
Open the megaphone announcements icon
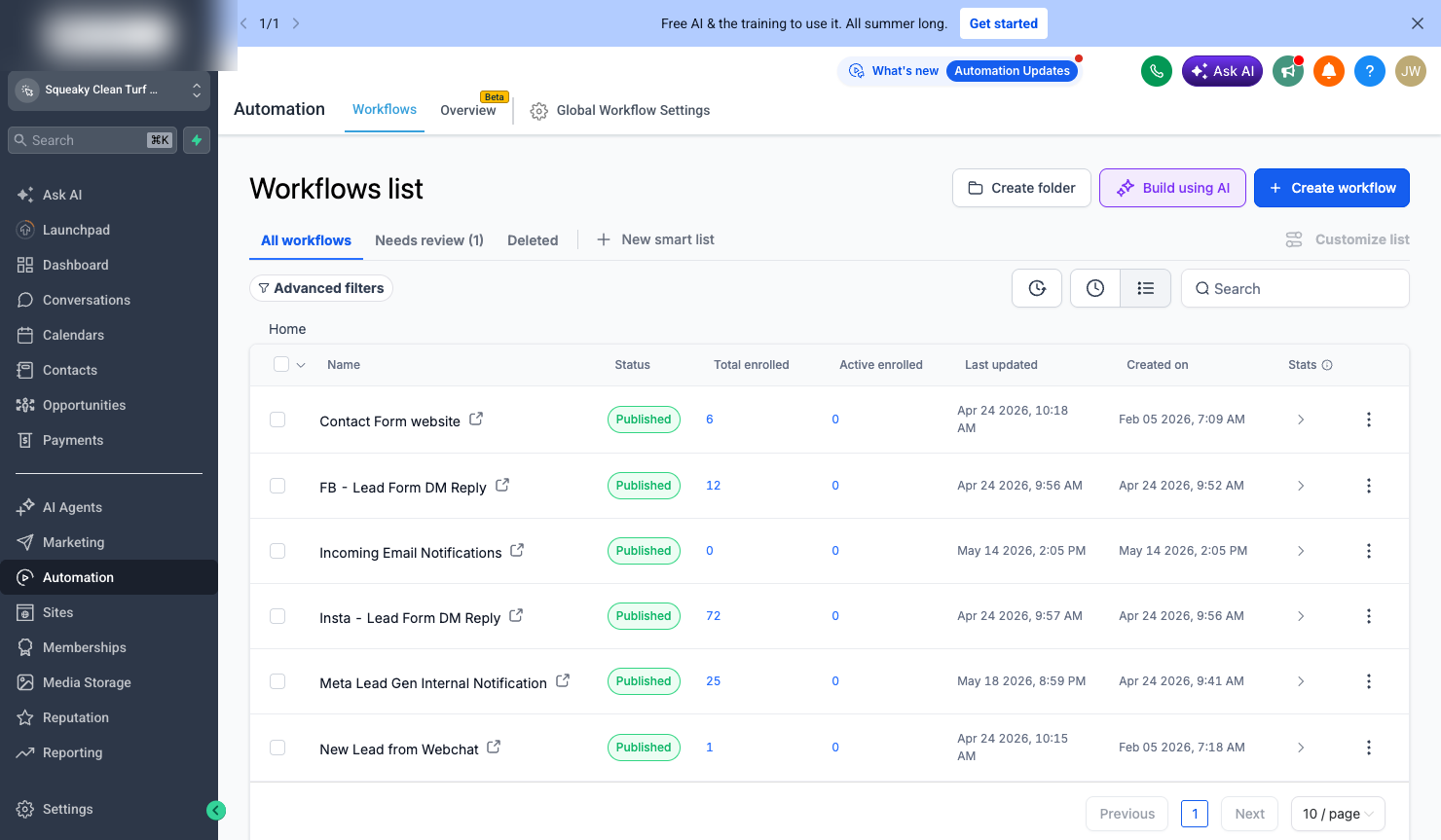click(1288, 71)
